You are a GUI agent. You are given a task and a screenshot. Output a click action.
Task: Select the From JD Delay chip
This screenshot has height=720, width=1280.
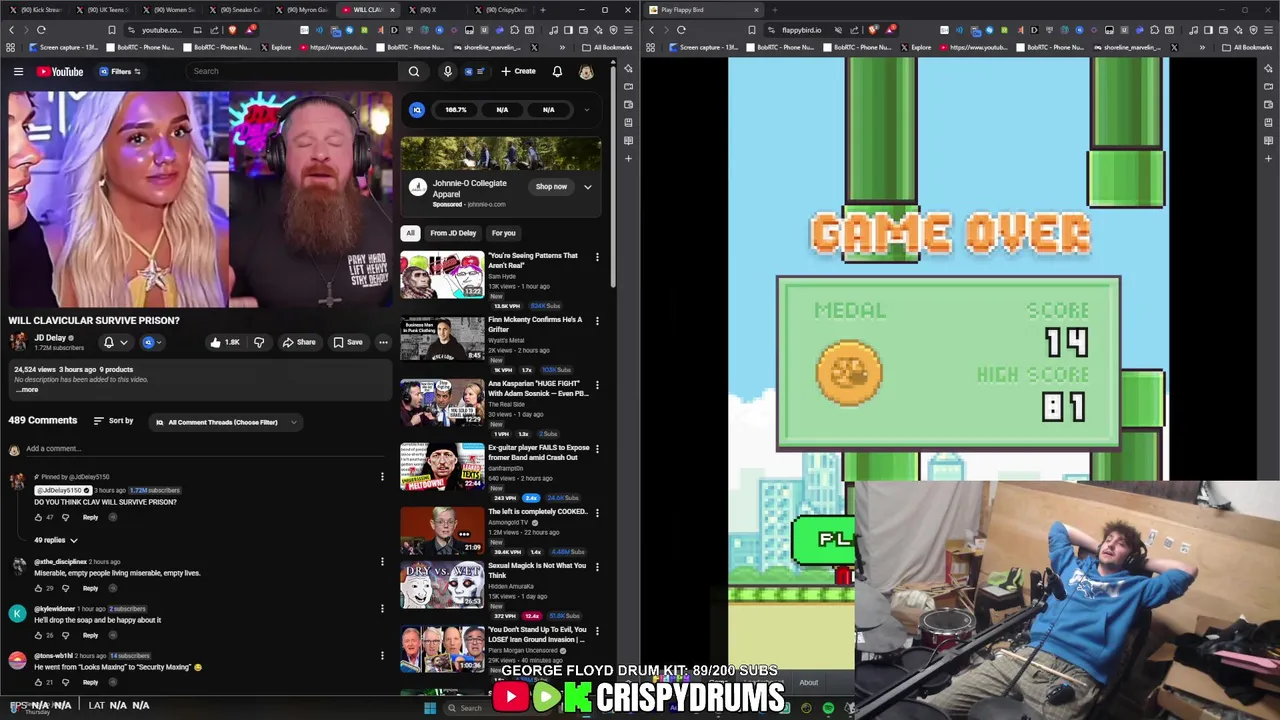point(453,233)
